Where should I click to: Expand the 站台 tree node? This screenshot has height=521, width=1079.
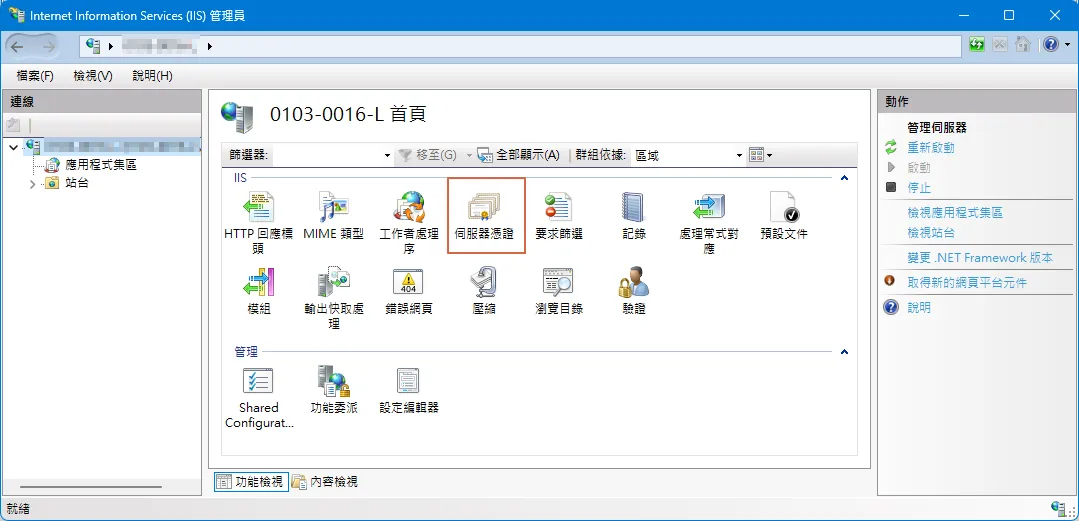[32, 184]
